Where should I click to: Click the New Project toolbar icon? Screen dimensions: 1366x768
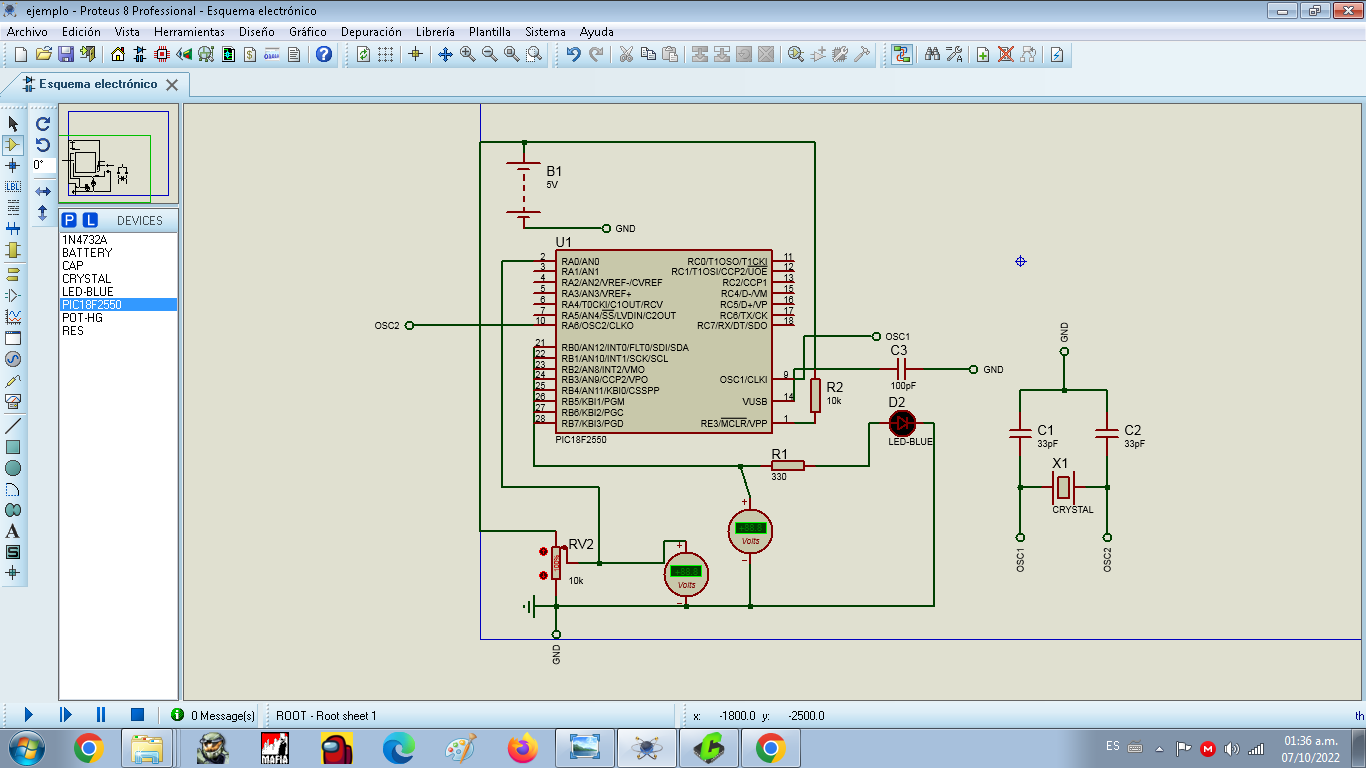[20, 54]
